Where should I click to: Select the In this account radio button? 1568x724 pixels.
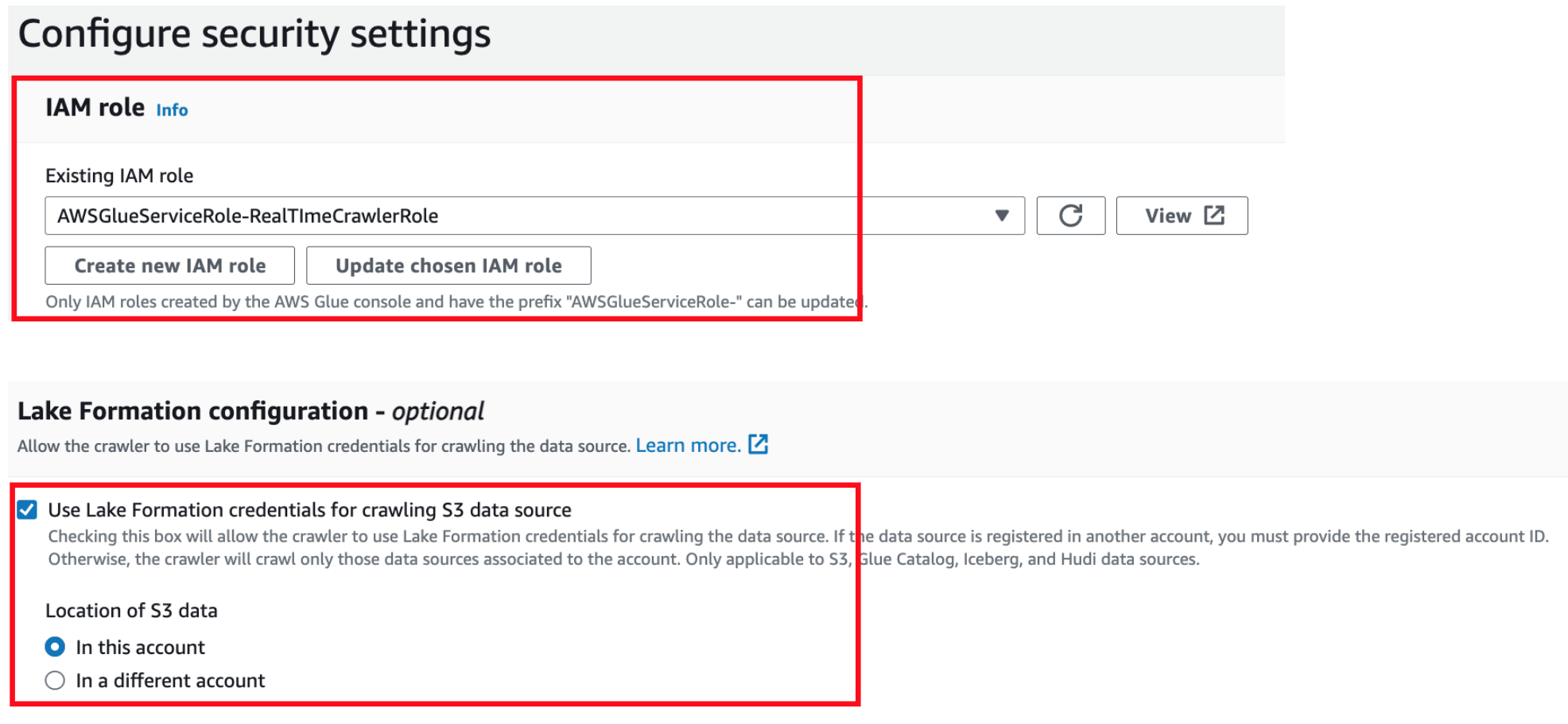(53, 647)
